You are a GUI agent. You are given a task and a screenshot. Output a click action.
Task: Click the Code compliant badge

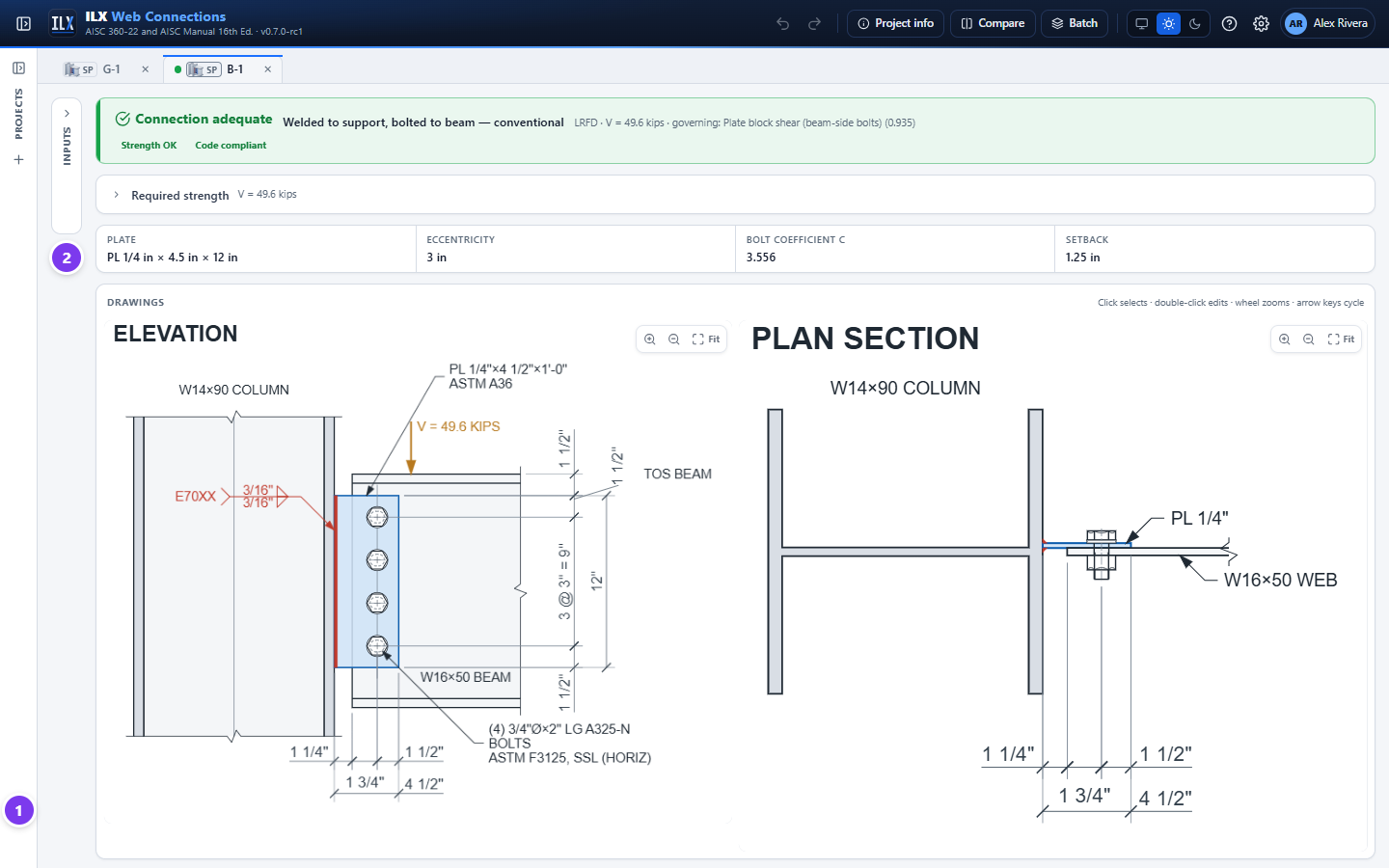click(231, 146)
